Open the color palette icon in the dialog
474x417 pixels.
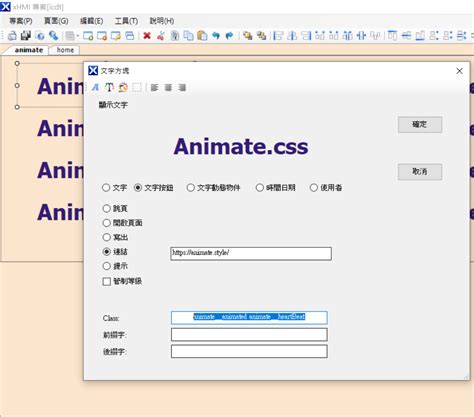pos(123,87)
